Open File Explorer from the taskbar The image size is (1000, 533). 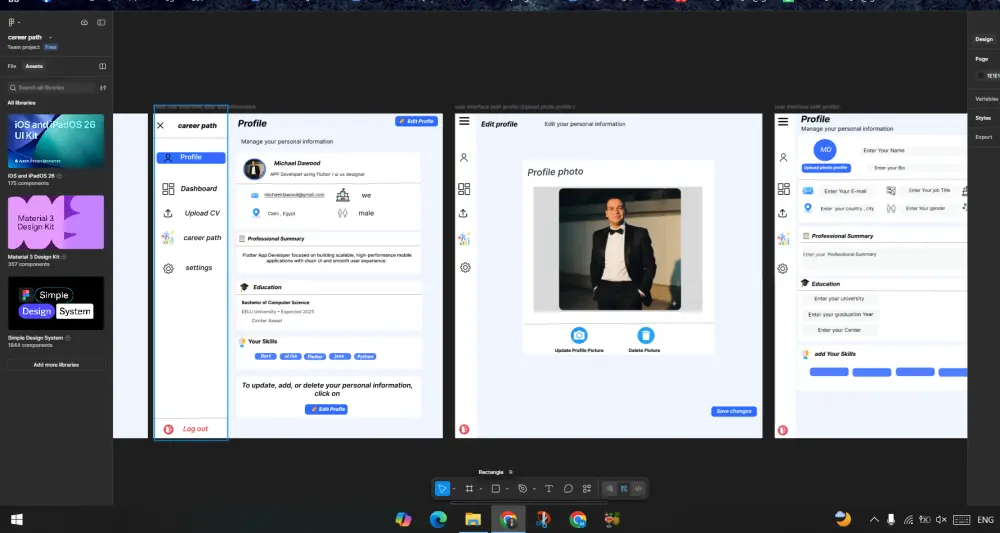point(473,520)
